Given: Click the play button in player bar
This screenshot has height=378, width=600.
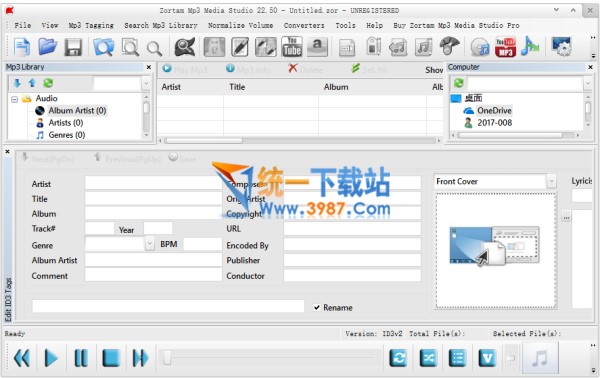Looking at the screenshot, I should [51, 358].
